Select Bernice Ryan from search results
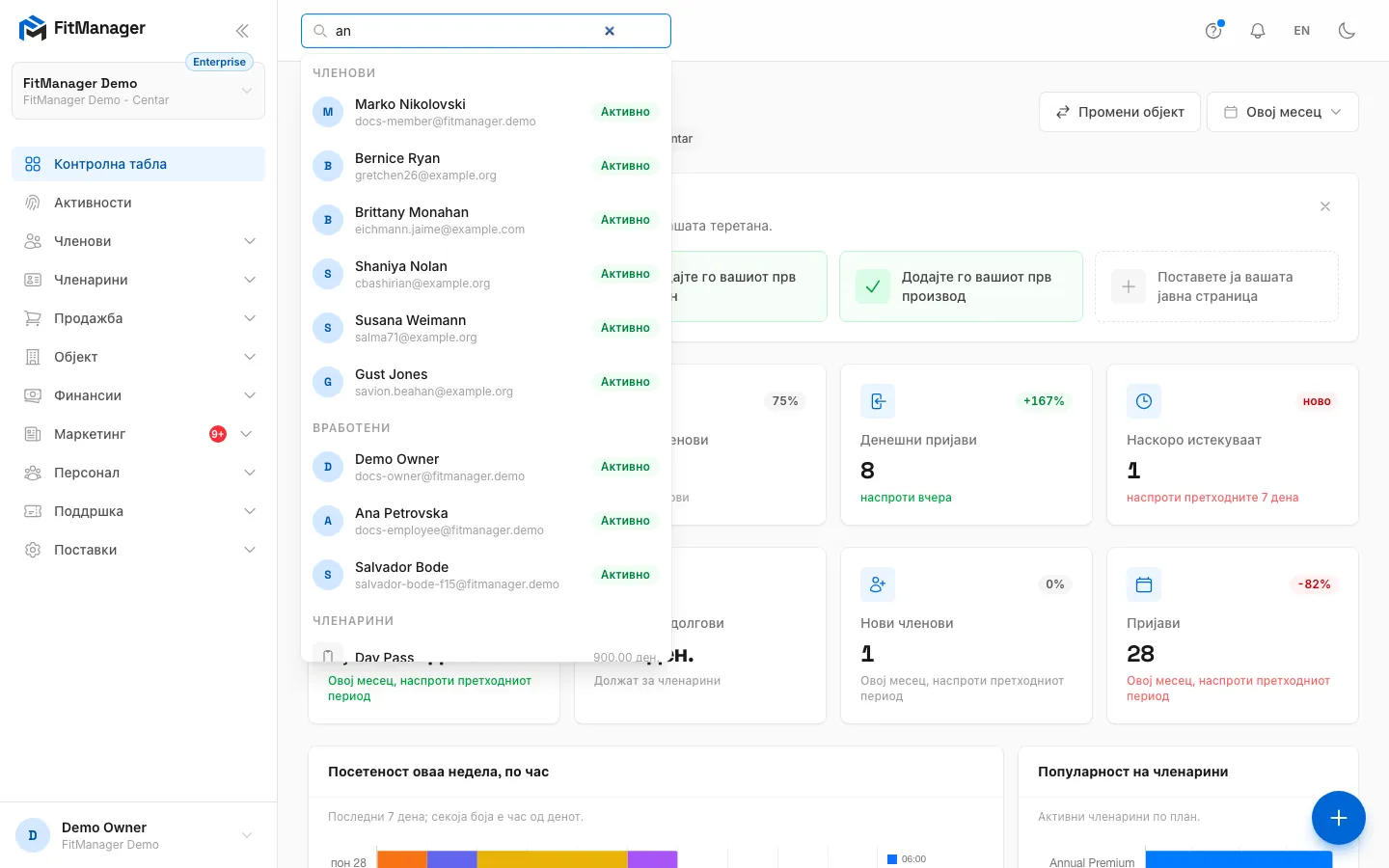1389x868 pixels. pyautogui.click(x=486, y=166)
